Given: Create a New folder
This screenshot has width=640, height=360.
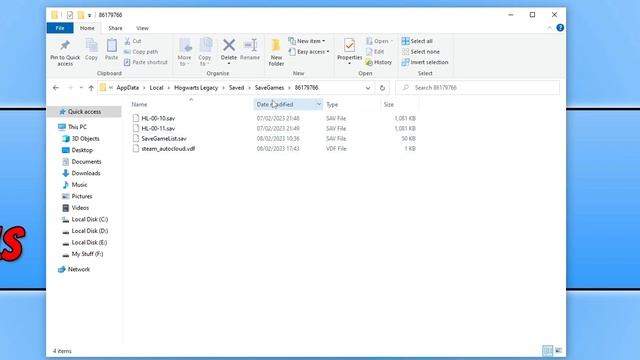Looking at the screenshot, I should [276, 52].
